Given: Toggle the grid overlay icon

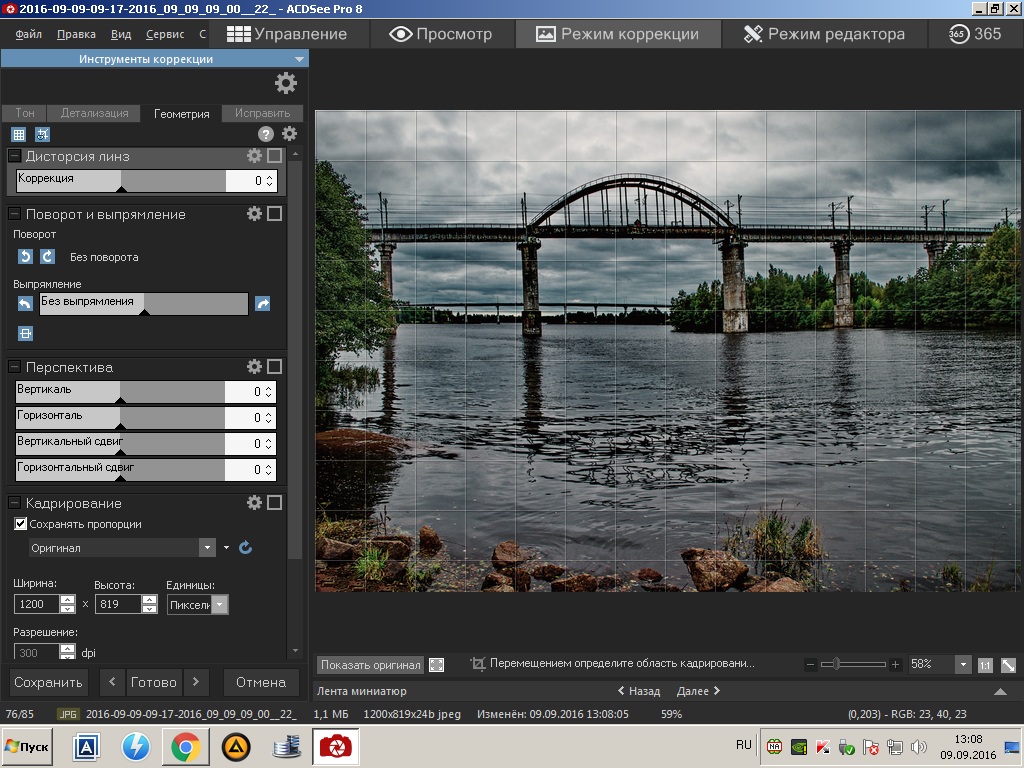Looking at the screenshot, I should point(18,135).
